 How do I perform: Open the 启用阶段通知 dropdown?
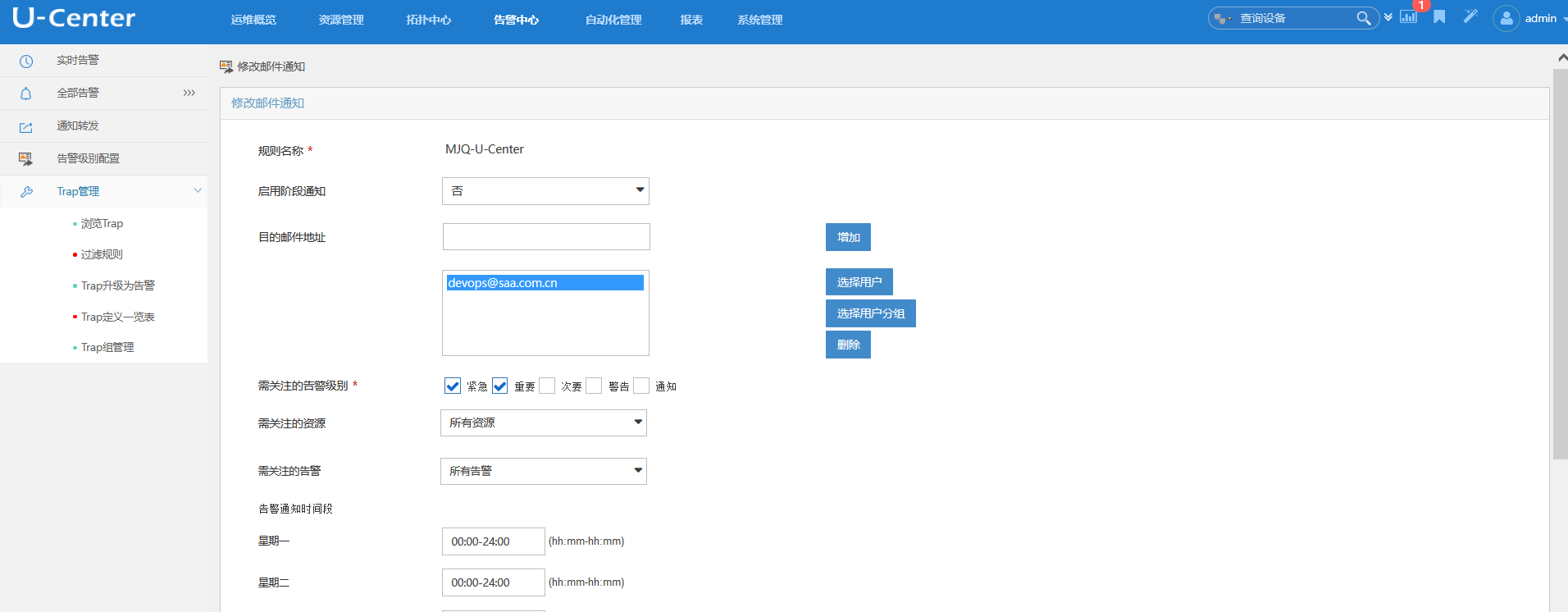[545, 191]
